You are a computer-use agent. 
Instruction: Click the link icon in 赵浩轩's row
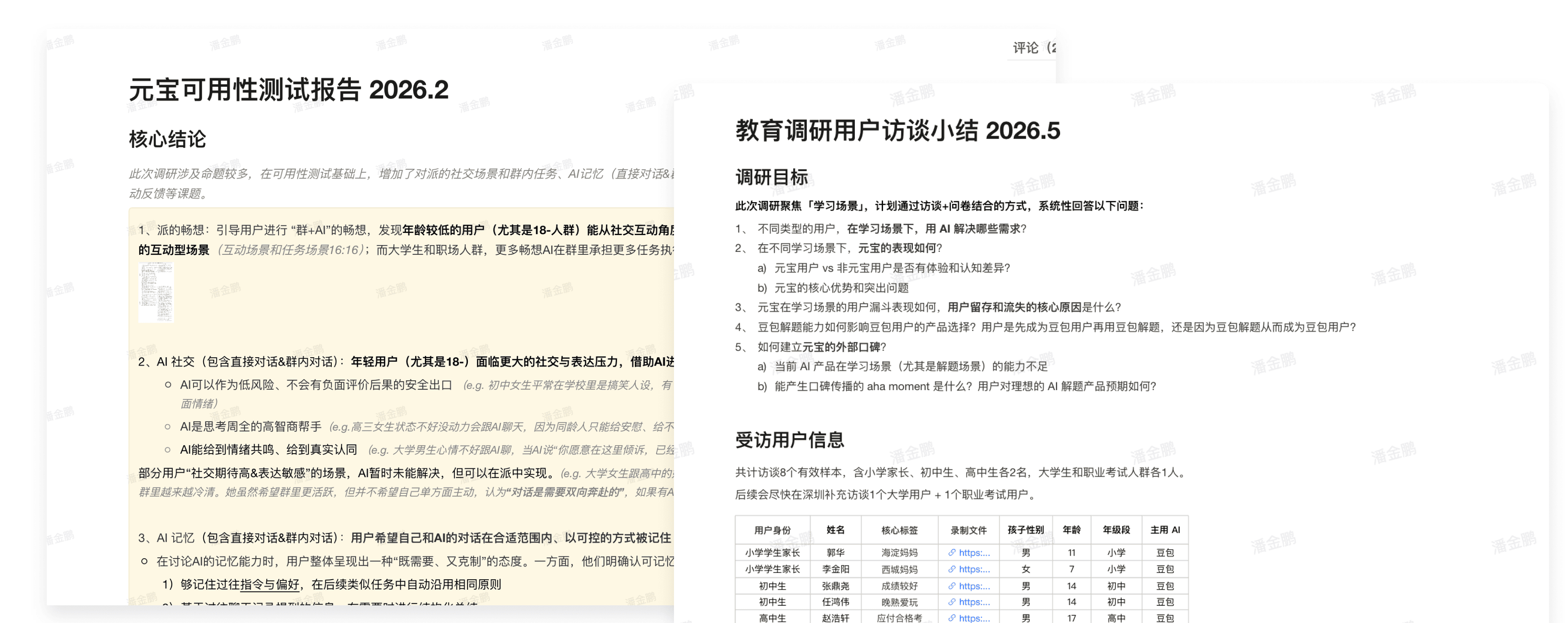click(951, 618)
